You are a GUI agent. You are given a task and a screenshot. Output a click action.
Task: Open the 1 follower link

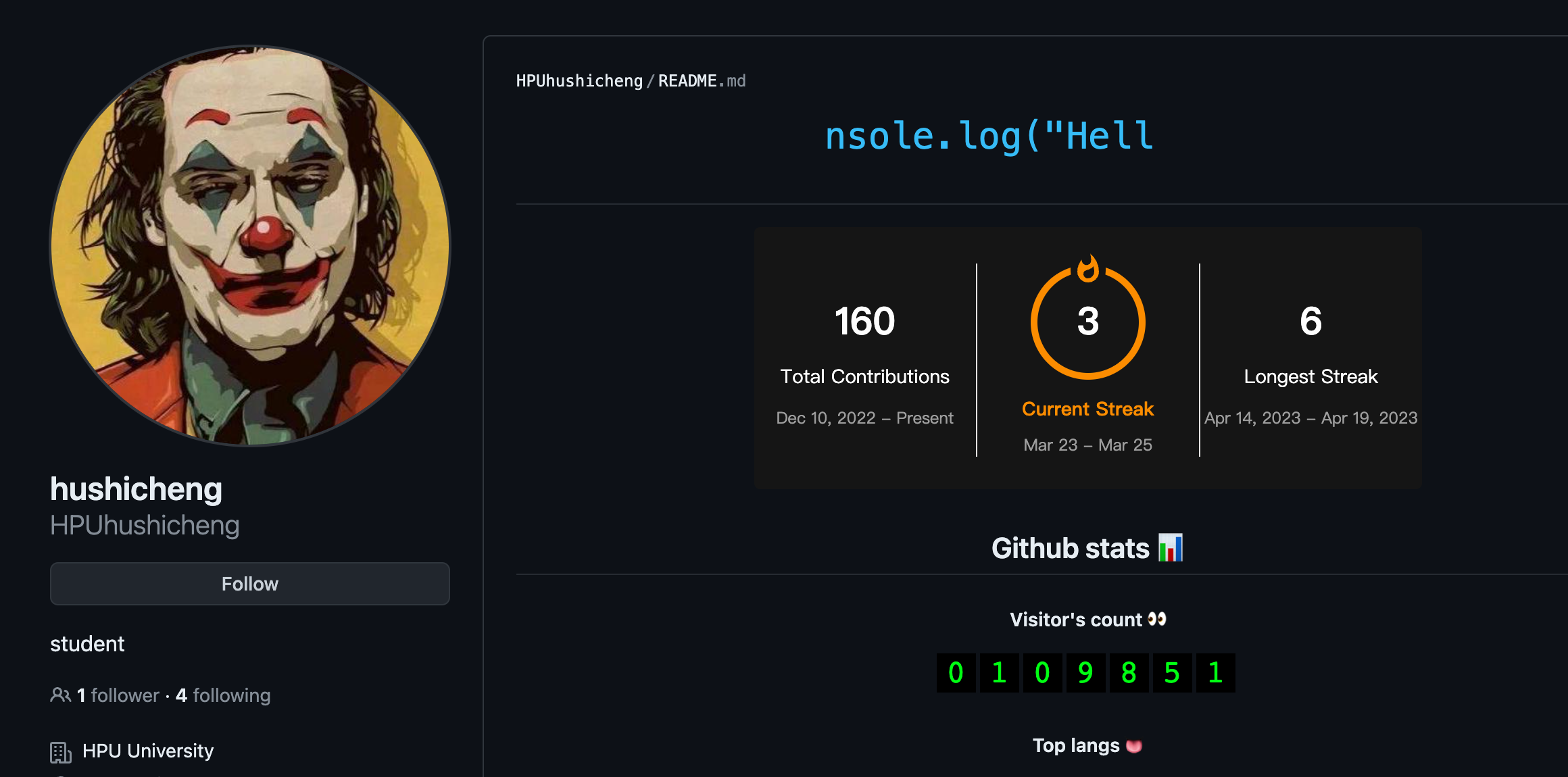tap(118, 695)
